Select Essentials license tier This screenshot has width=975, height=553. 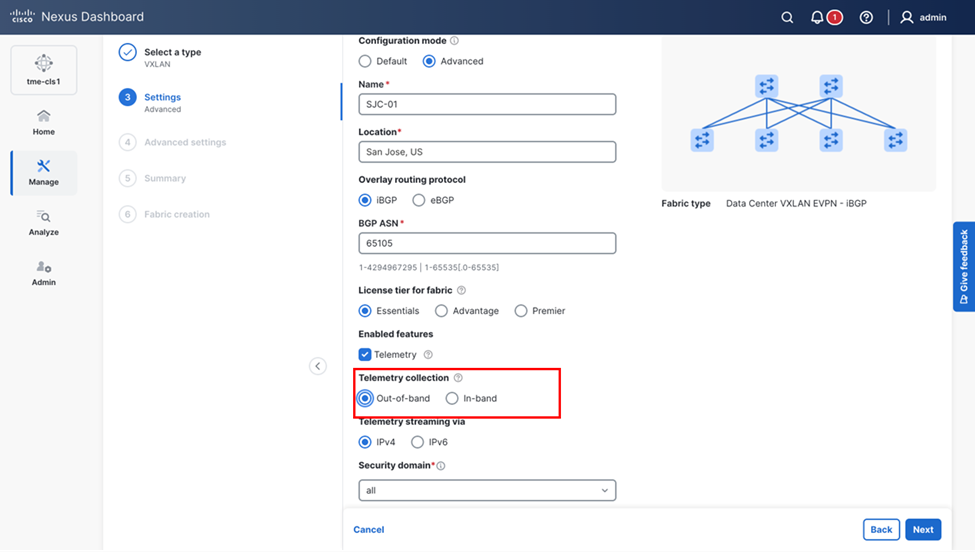tap(365, 311)
